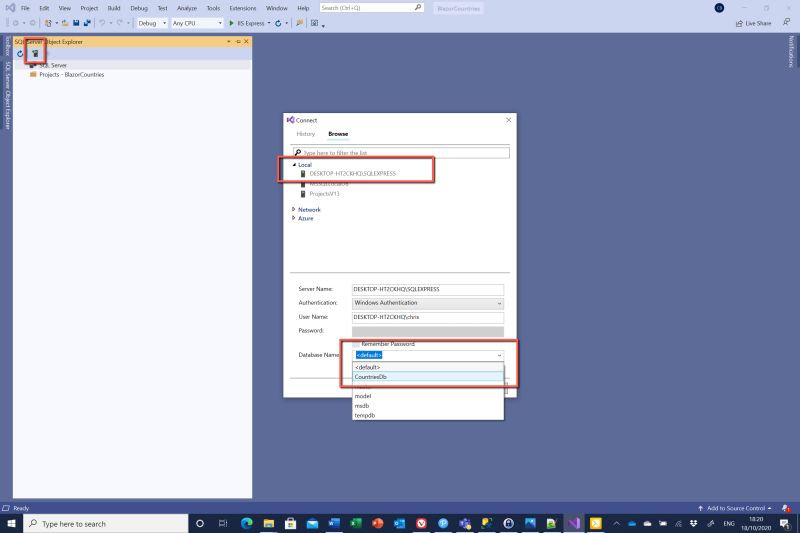Click the Undo icon in the toolbar
The width and height of the screenshot is (800, 533).
(102, 23)
